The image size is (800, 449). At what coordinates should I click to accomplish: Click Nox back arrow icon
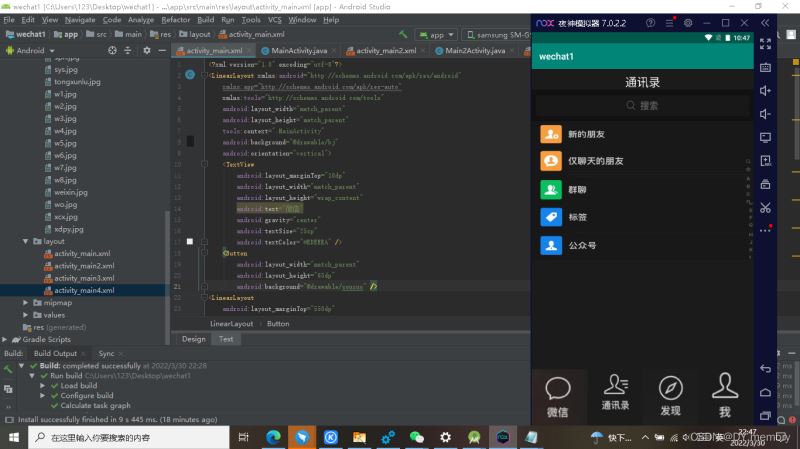[x=765, y=368]
